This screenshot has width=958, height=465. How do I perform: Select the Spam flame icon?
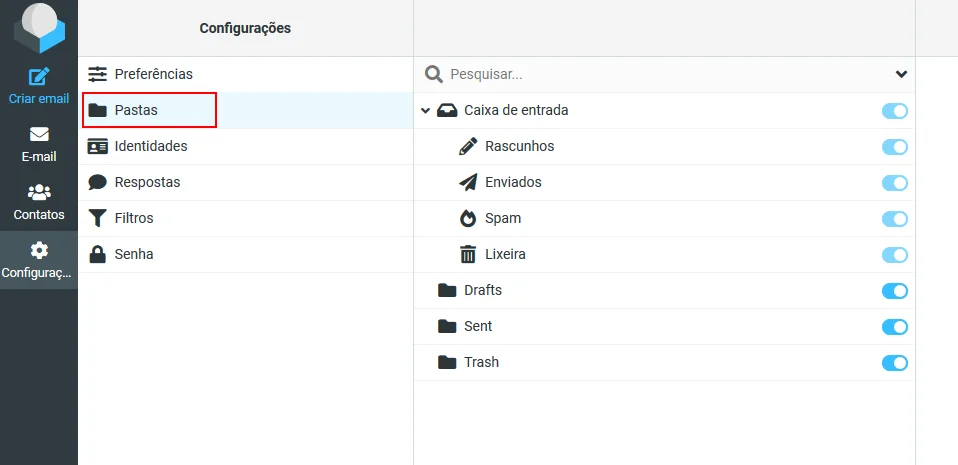(468, 218)
